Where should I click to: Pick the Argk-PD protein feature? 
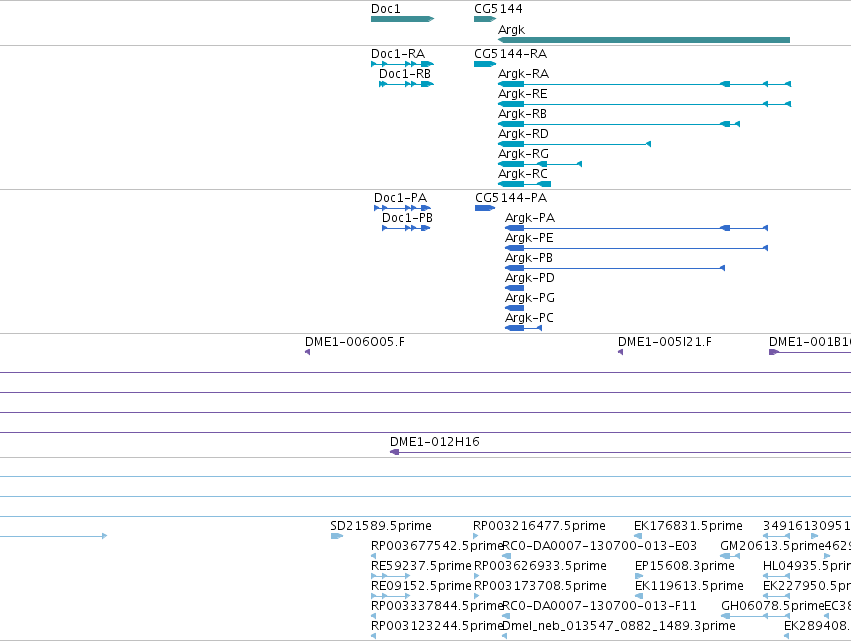515,288
